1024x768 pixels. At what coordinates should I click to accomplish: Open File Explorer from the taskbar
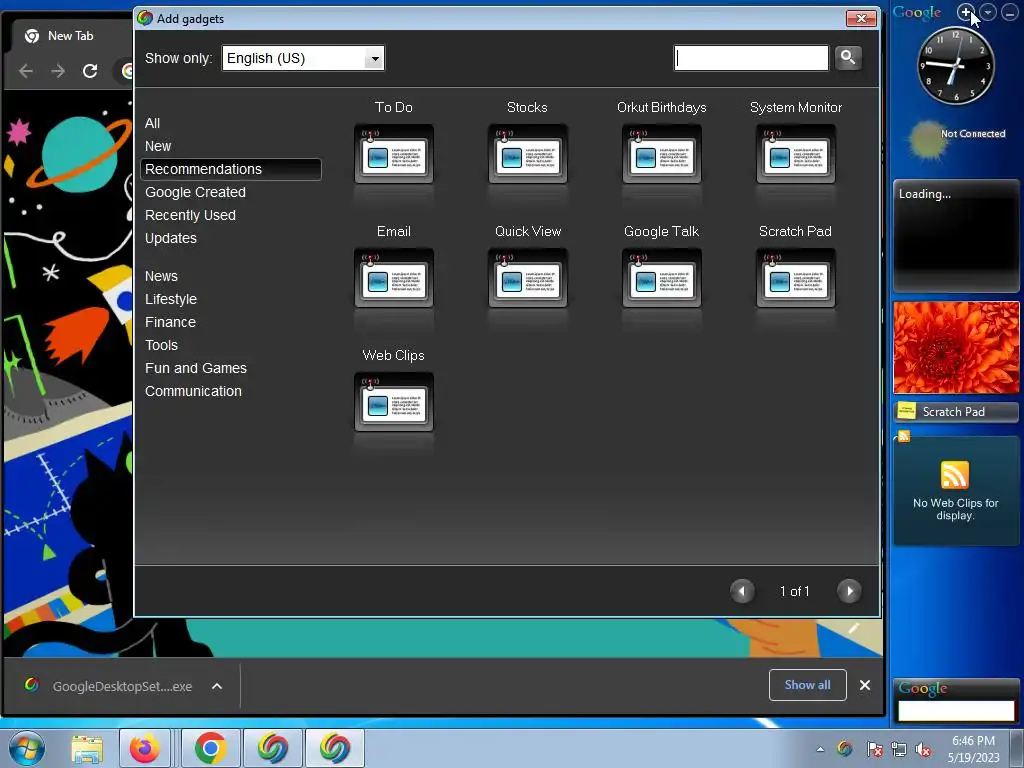pos(87,748)
